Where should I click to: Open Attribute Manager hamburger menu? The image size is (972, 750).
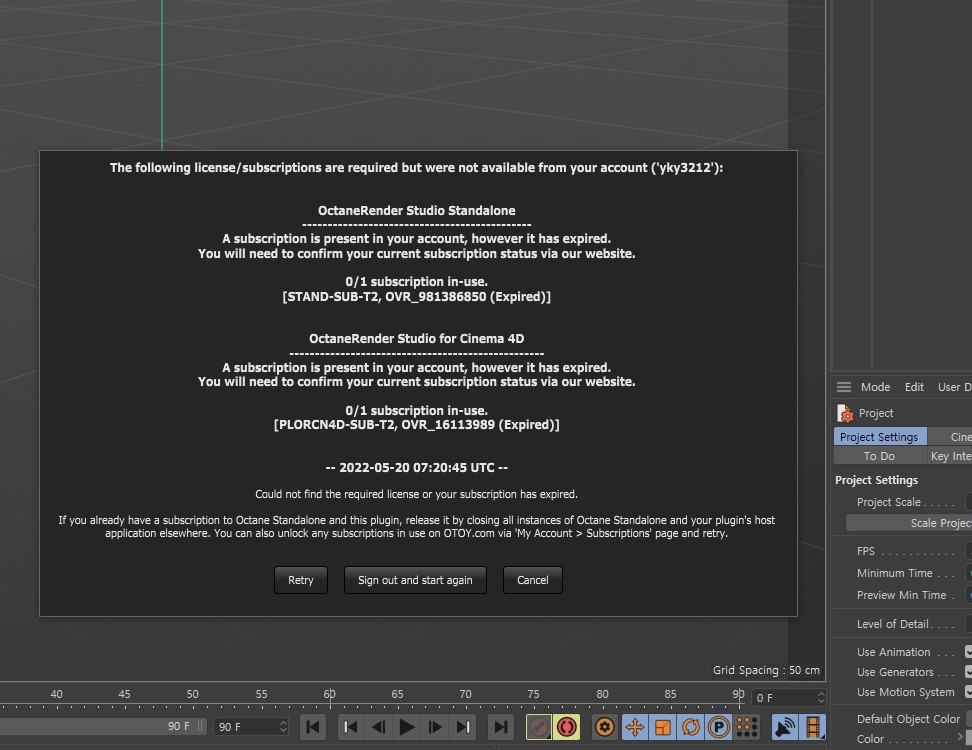click(844, 387)
